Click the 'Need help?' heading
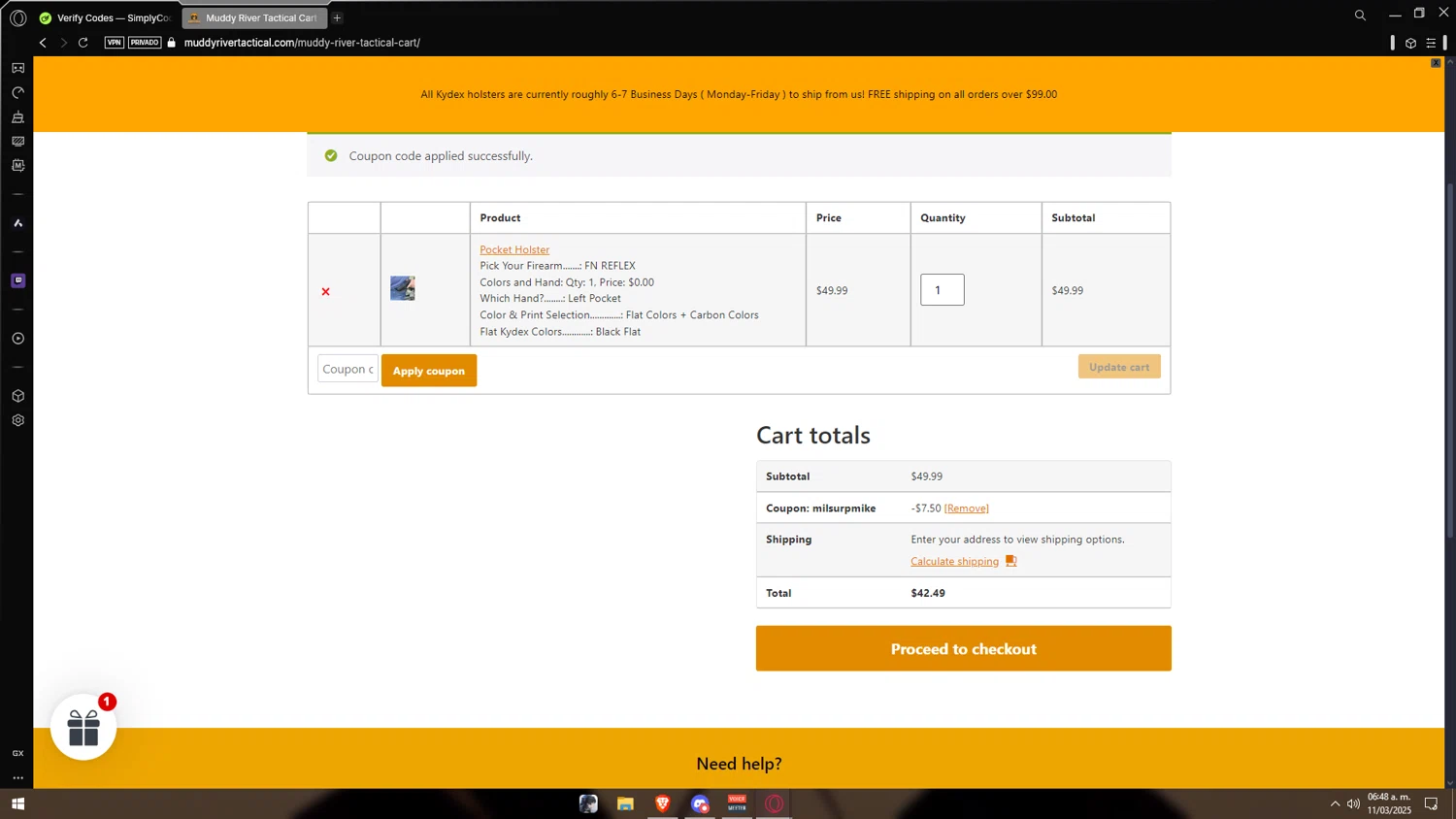This screenshot has width=1456, height=819. pos(739,764)
